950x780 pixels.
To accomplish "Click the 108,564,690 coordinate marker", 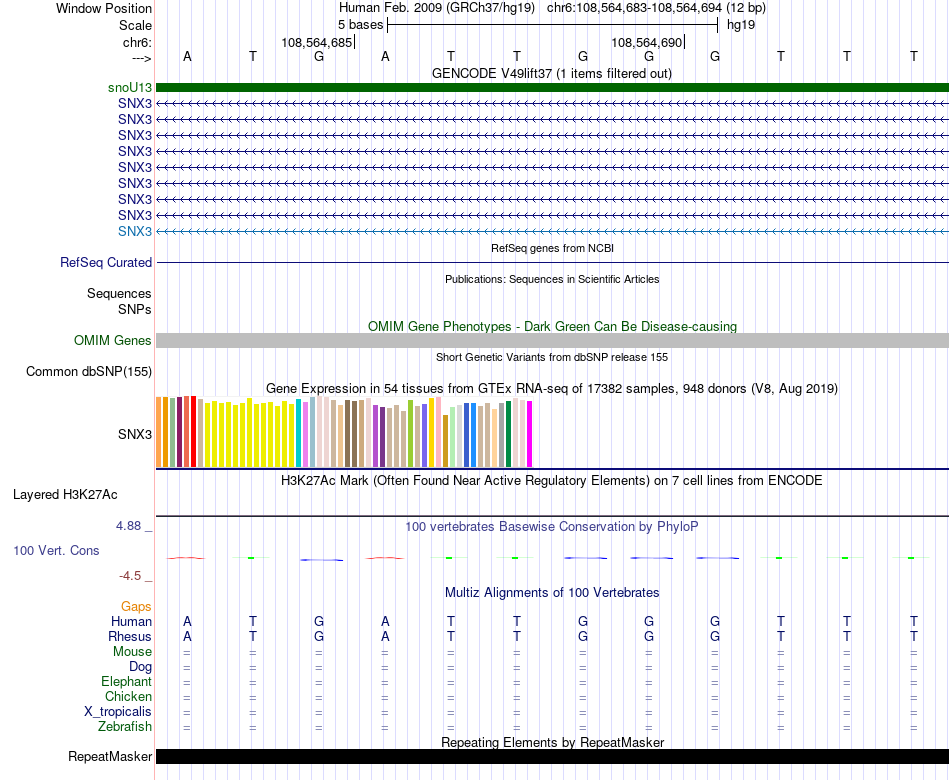I will tap(646, 42).
